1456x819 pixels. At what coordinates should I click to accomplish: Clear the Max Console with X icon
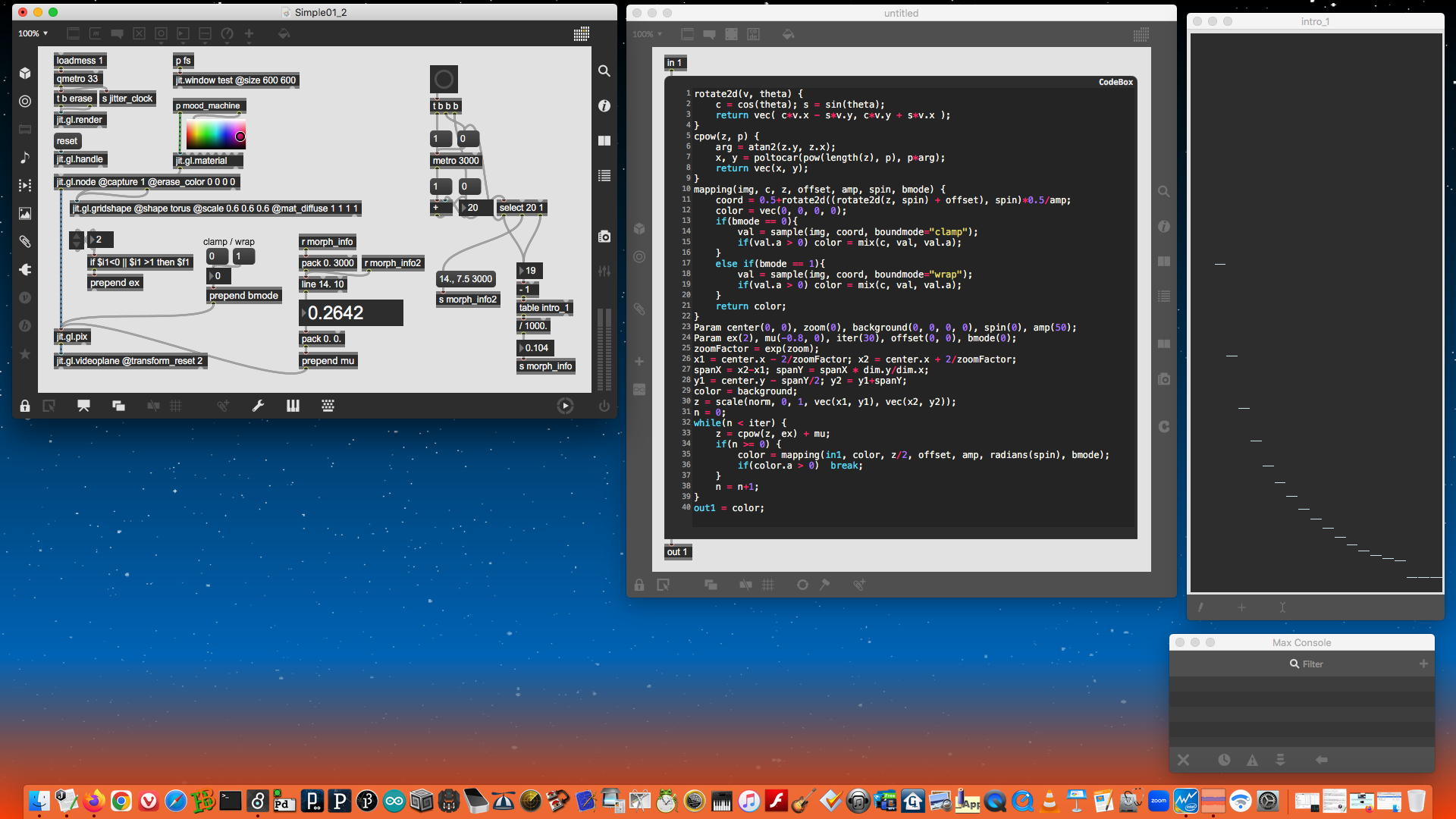click(1183, 760)
